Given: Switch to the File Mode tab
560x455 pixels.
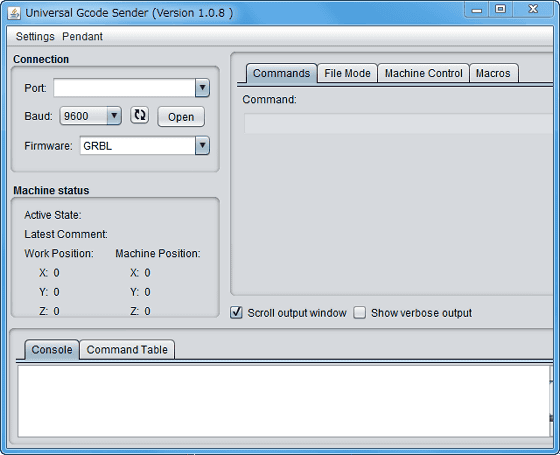Looking at the screenshot, I should 347,73.
